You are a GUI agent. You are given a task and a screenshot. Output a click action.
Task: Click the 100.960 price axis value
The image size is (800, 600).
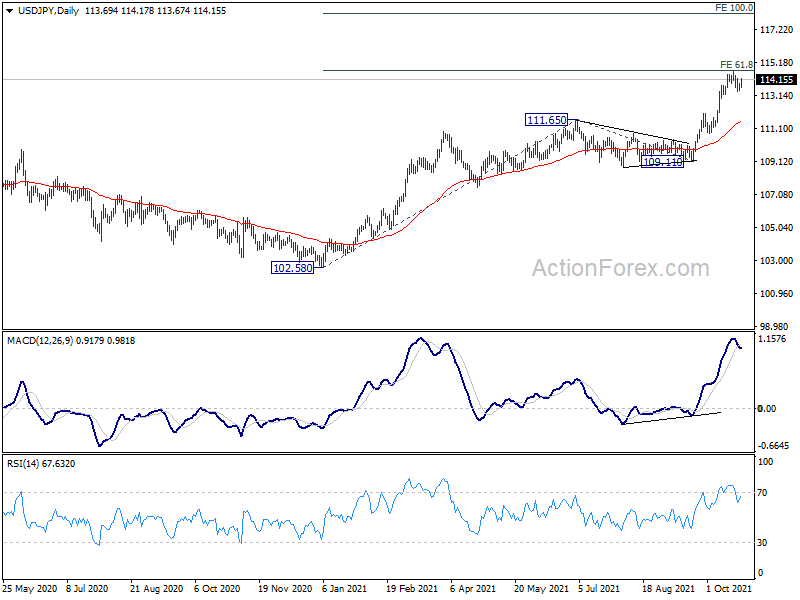(x=777, y=294)
